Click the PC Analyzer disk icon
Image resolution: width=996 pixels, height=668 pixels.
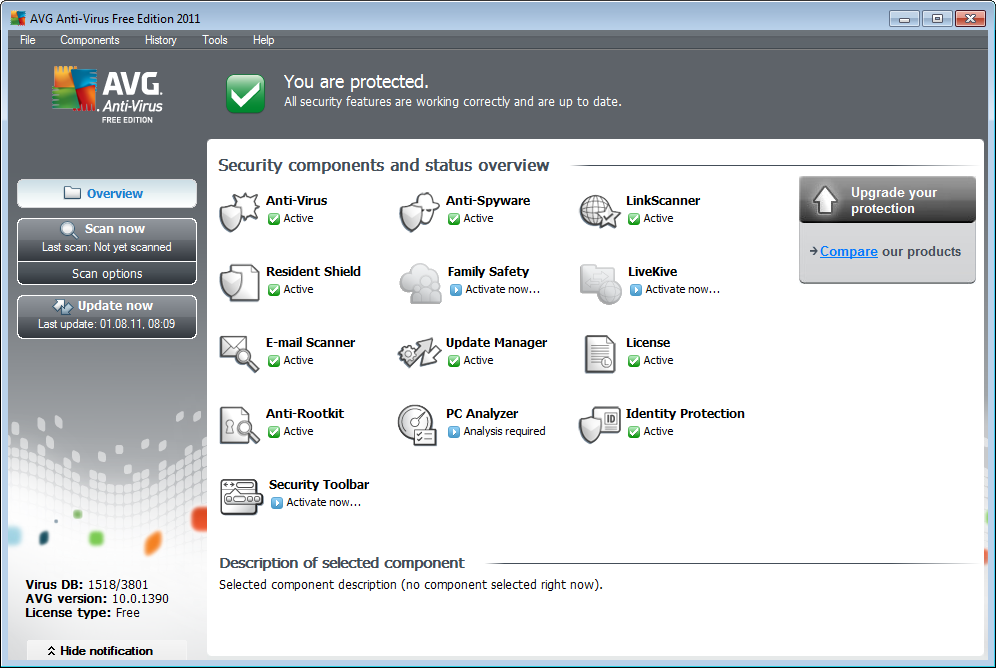[x=419, y=424]
